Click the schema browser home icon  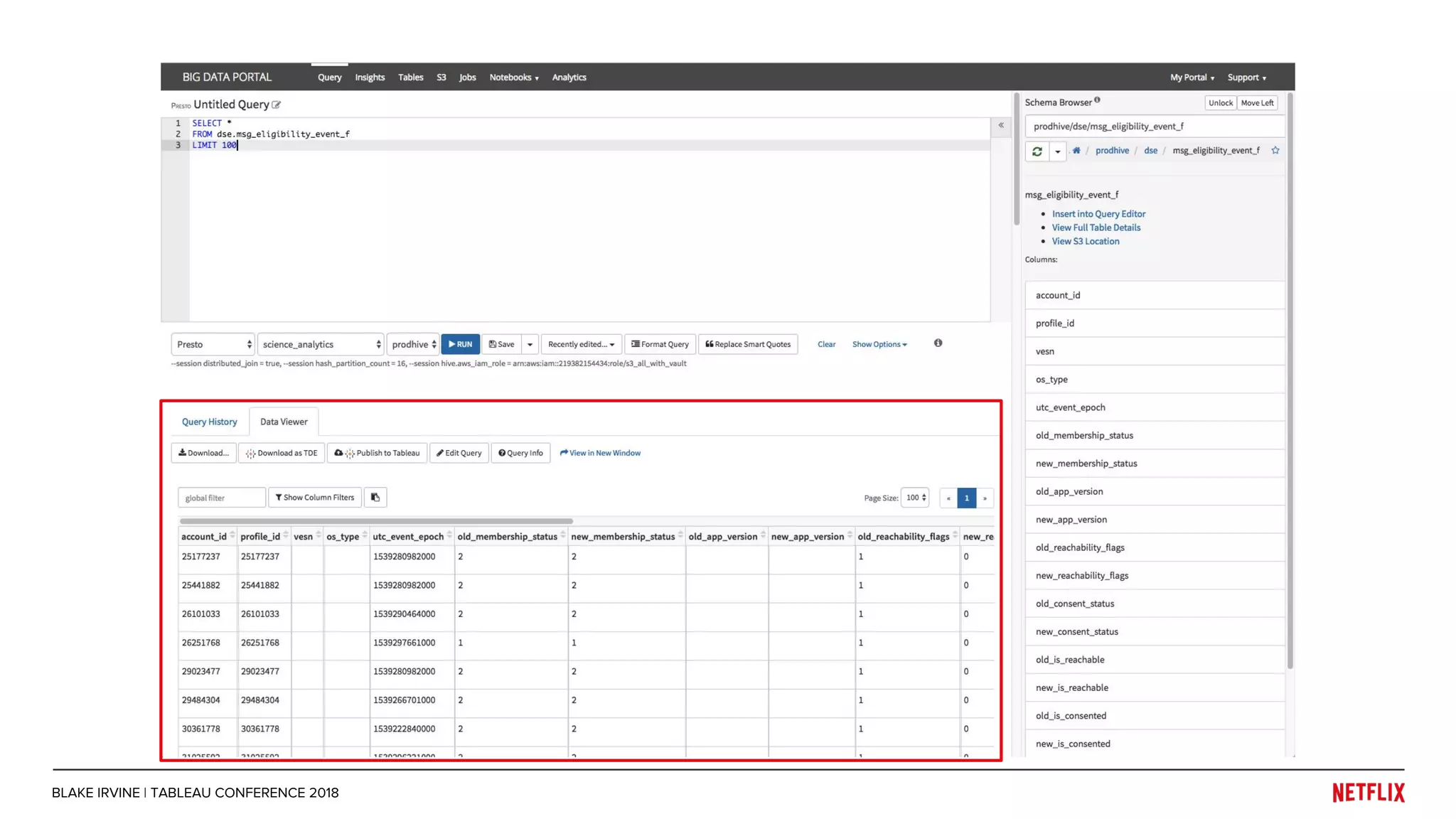click(x=1076, y=150)
